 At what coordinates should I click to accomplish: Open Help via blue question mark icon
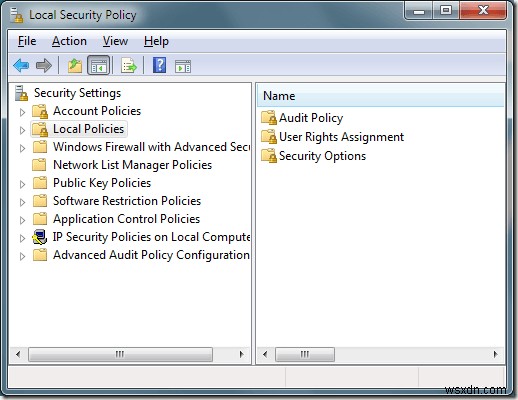[159, 65]
